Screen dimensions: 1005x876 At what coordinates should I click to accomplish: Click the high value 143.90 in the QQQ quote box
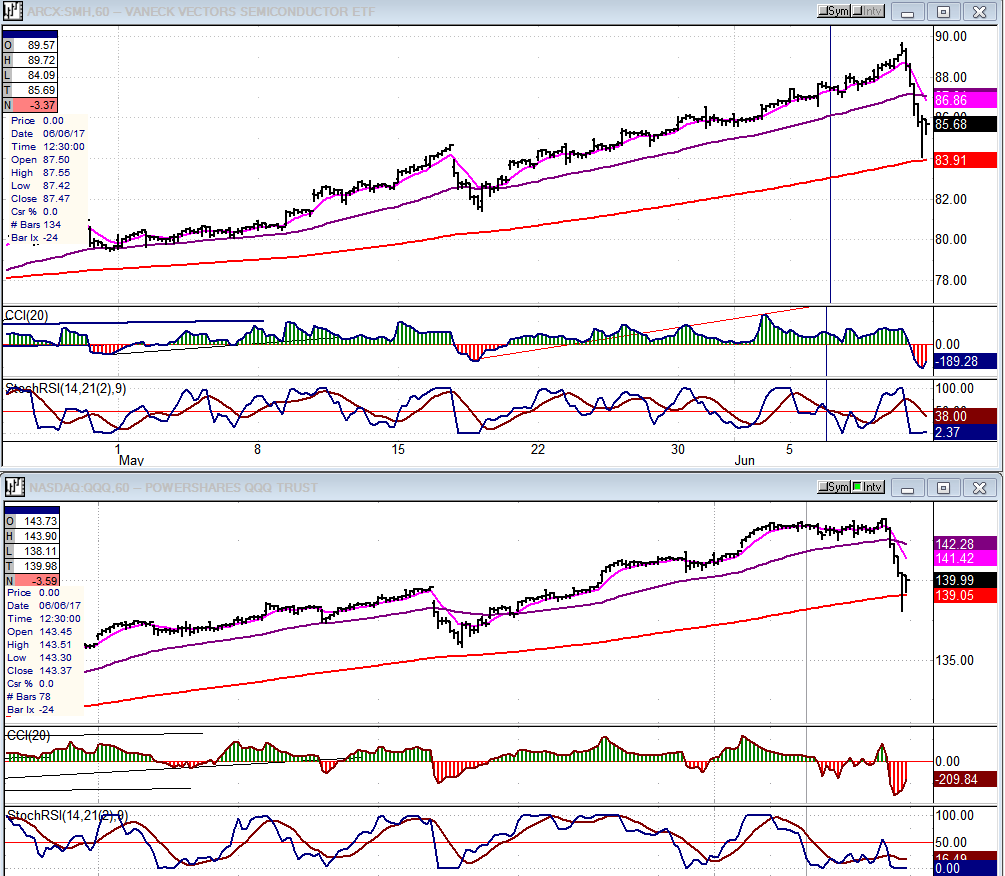pyautogui.click(x=37, y=536)
